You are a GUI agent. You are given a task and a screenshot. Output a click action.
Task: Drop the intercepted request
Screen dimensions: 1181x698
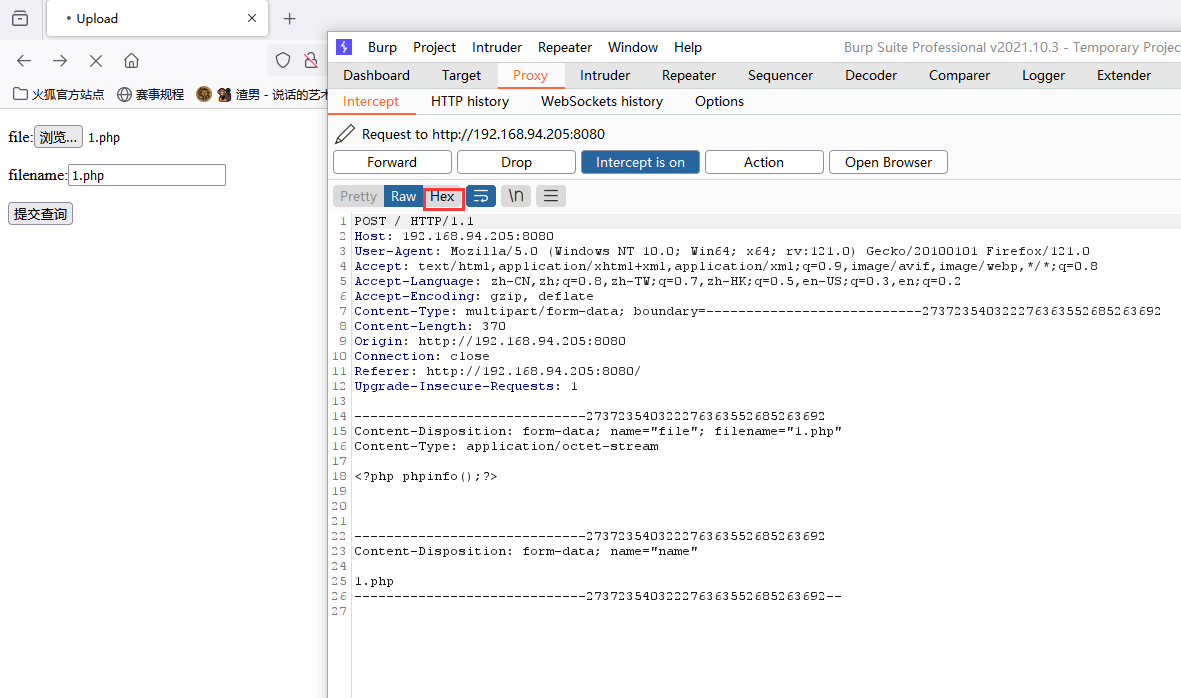coord(516,162)
